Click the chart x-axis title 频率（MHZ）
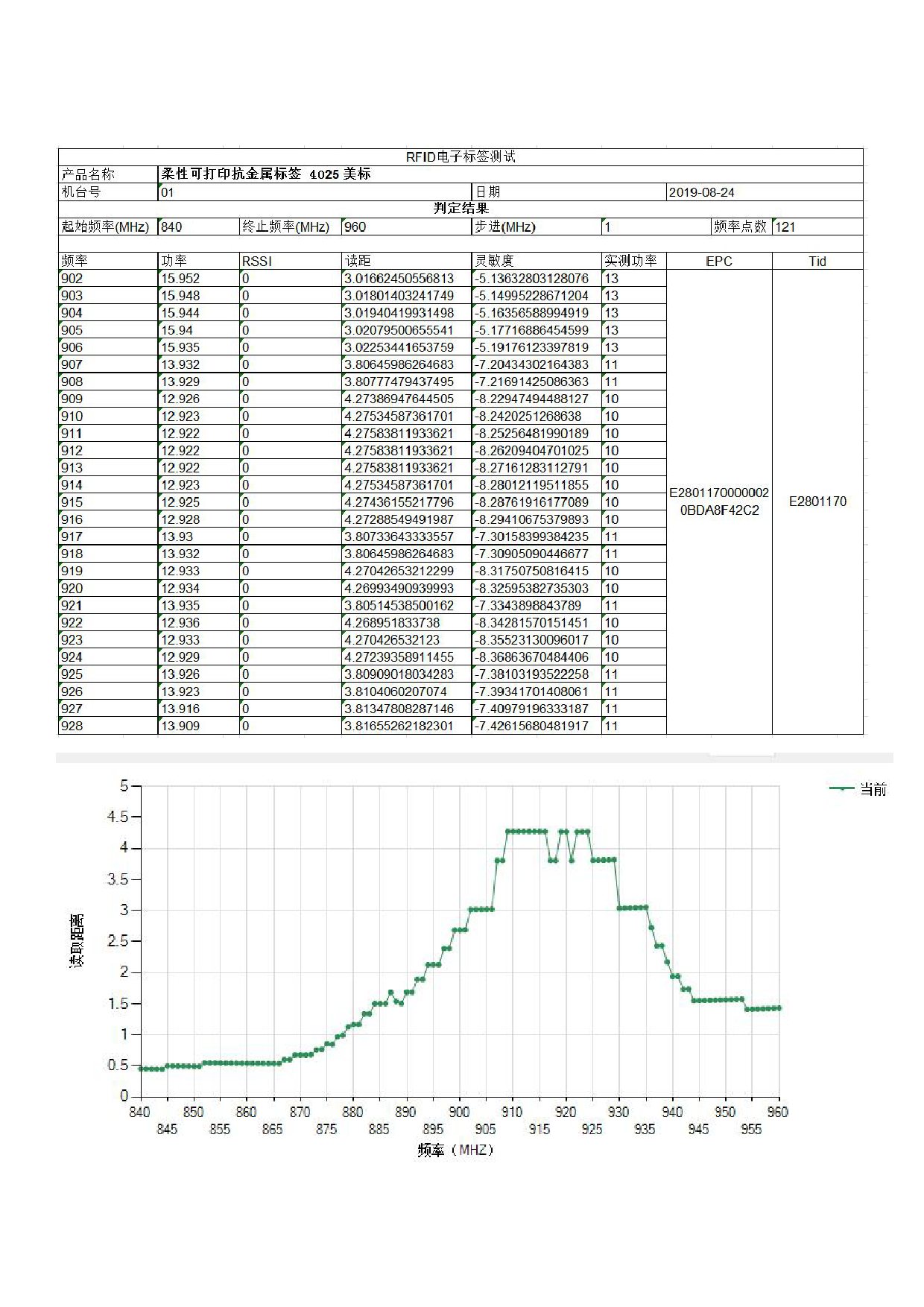Image resolution: width=924 pixels, height=1307 pixels. click(x=455, y=1150)
